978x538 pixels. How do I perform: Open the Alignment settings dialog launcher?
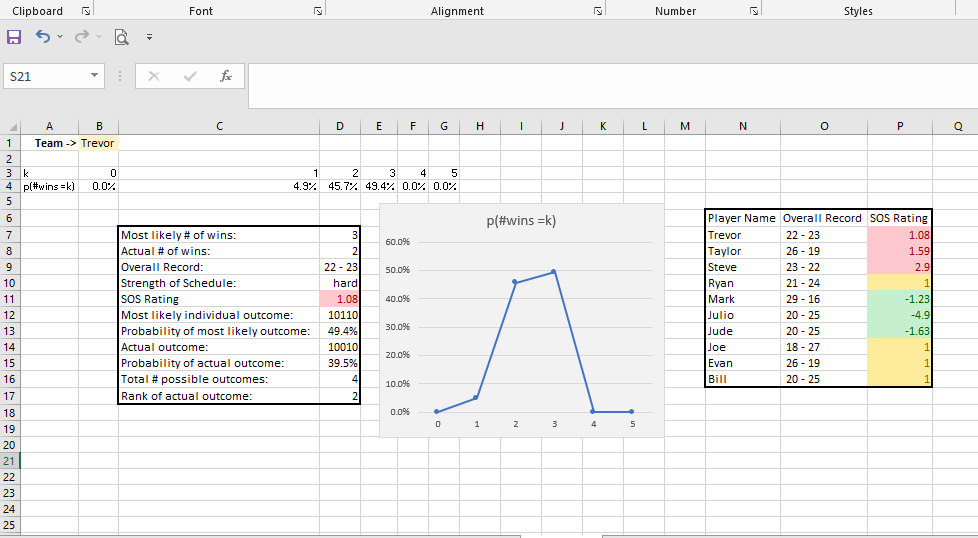(597, 11)
